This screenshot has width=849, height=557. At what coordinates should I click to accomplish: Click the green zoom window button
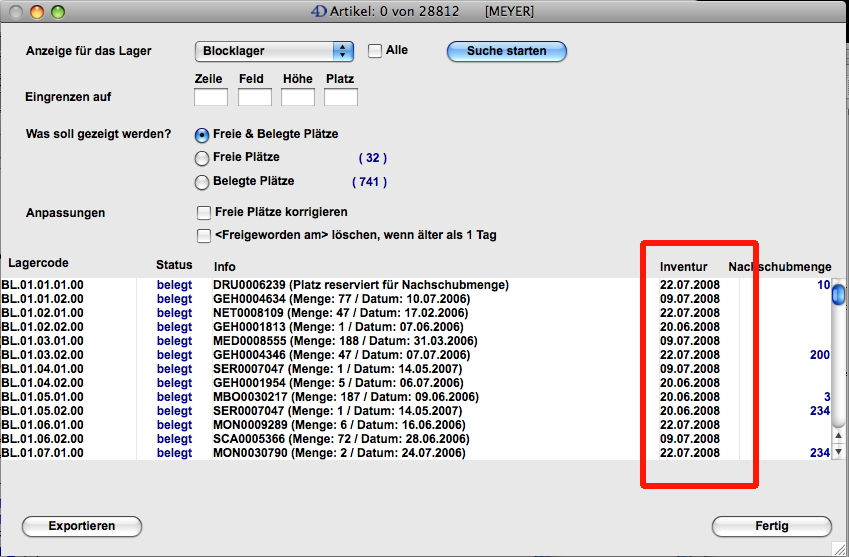57,12
